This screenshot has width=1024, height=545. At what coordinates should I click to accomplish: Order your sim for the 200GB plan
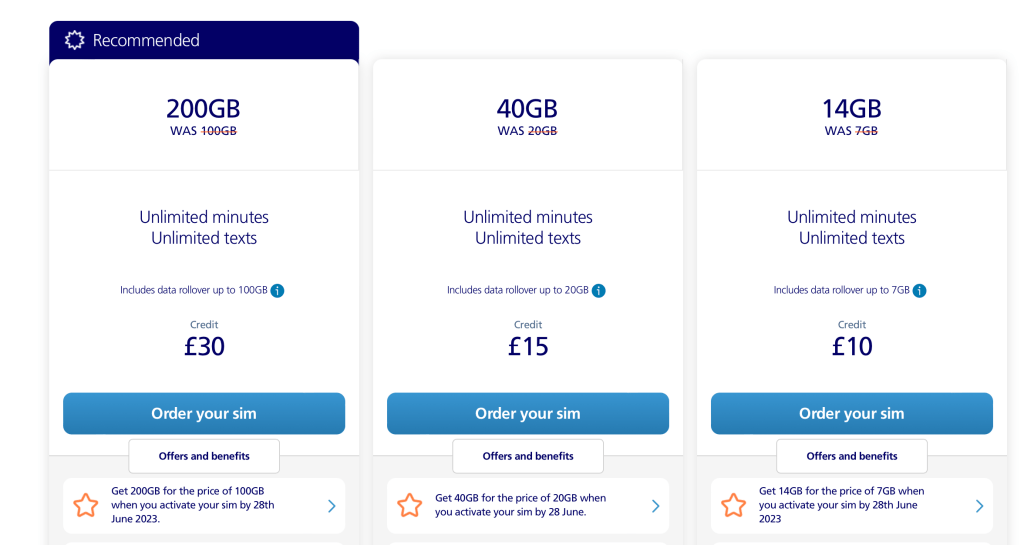[x=204, y=413]
